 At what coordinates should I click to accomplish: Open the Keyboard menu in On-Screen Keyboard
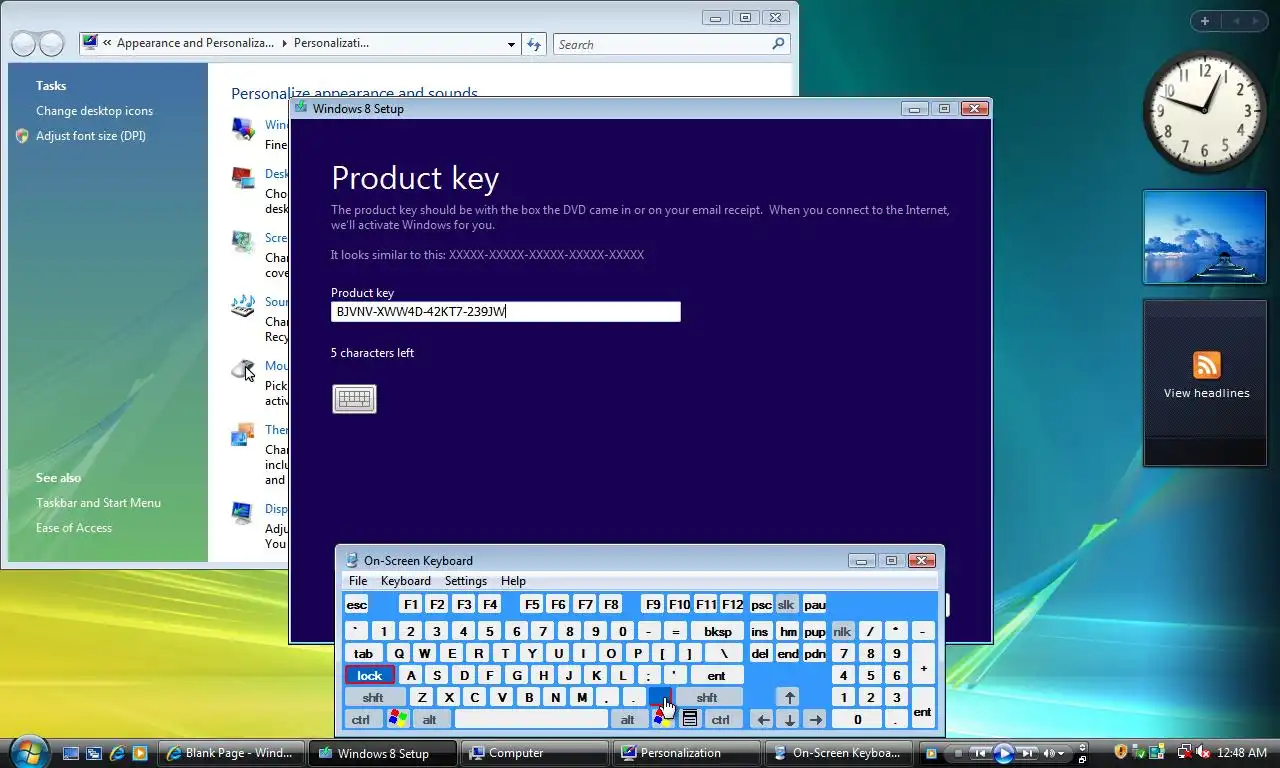tap(405, 581)
